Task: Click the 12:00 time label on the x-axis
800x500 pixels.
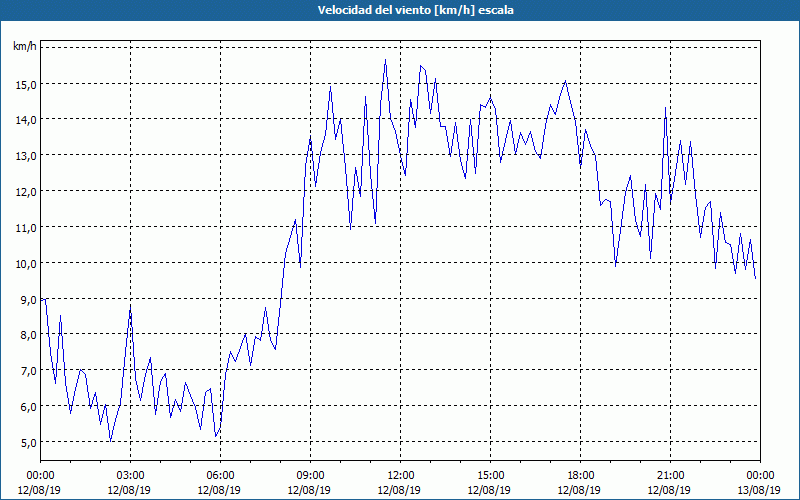Action: pos(399,476)
